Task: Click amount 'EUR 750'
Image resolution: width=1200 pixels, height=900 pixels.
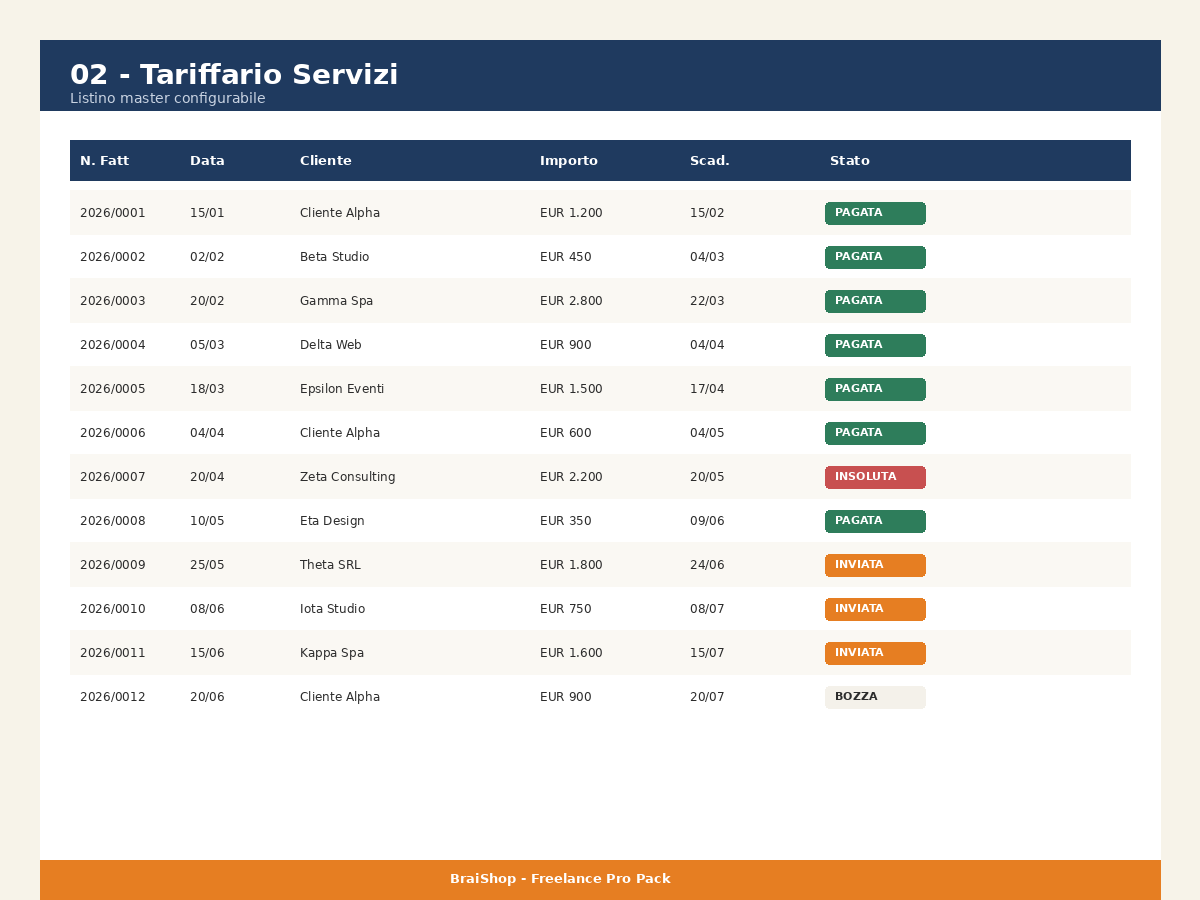Action: click(x=566, y=609)
